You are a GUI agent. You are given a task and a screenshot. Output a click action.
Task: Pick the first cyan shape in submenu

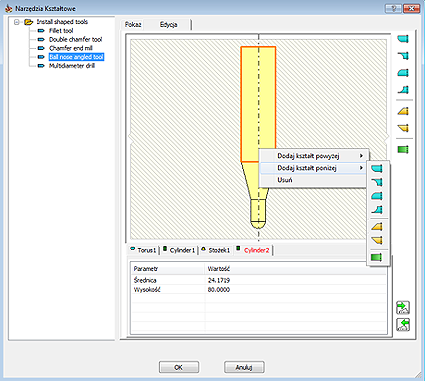click(x=376, y=169)
